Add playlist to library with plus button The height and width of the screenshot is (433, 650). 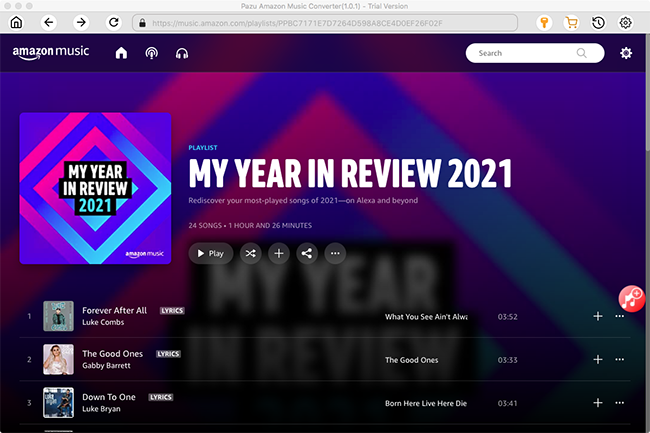point(279,253)
